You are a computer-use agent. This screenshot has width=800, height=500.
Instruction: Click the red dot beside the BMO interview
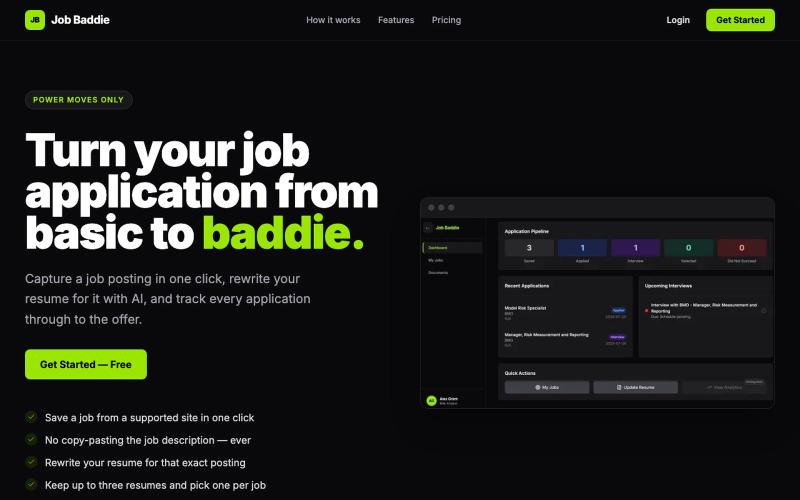pyautogui.click(x=646, y=311)
